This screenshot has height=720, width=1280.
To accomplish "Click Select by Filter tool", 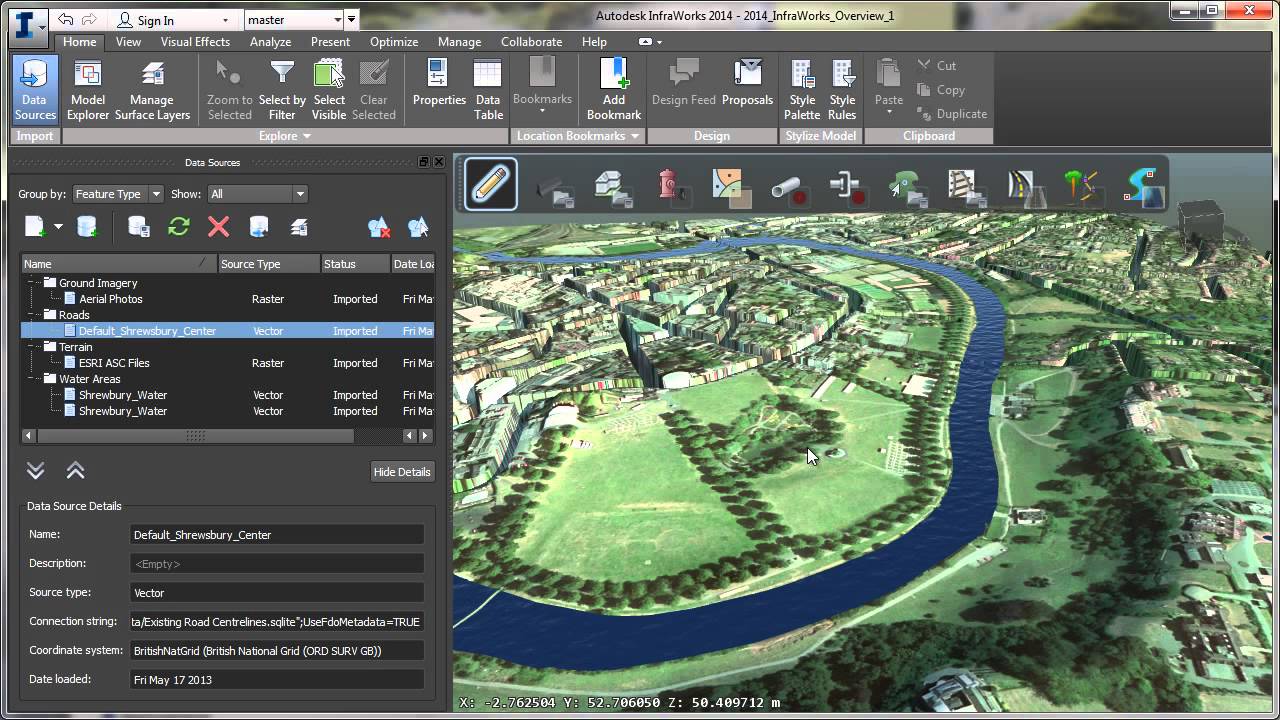I will point(282,90).
